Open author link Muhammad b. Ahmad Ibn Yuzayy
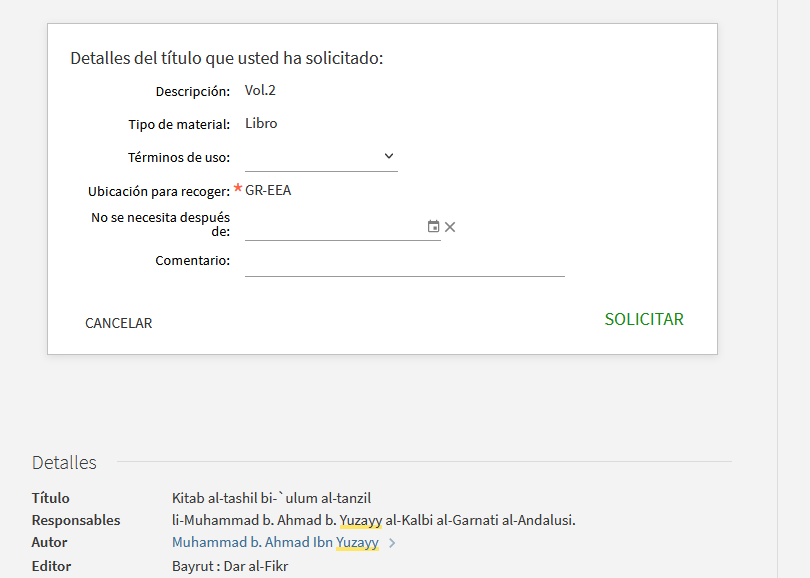The image size is (810, 578). 275,542
